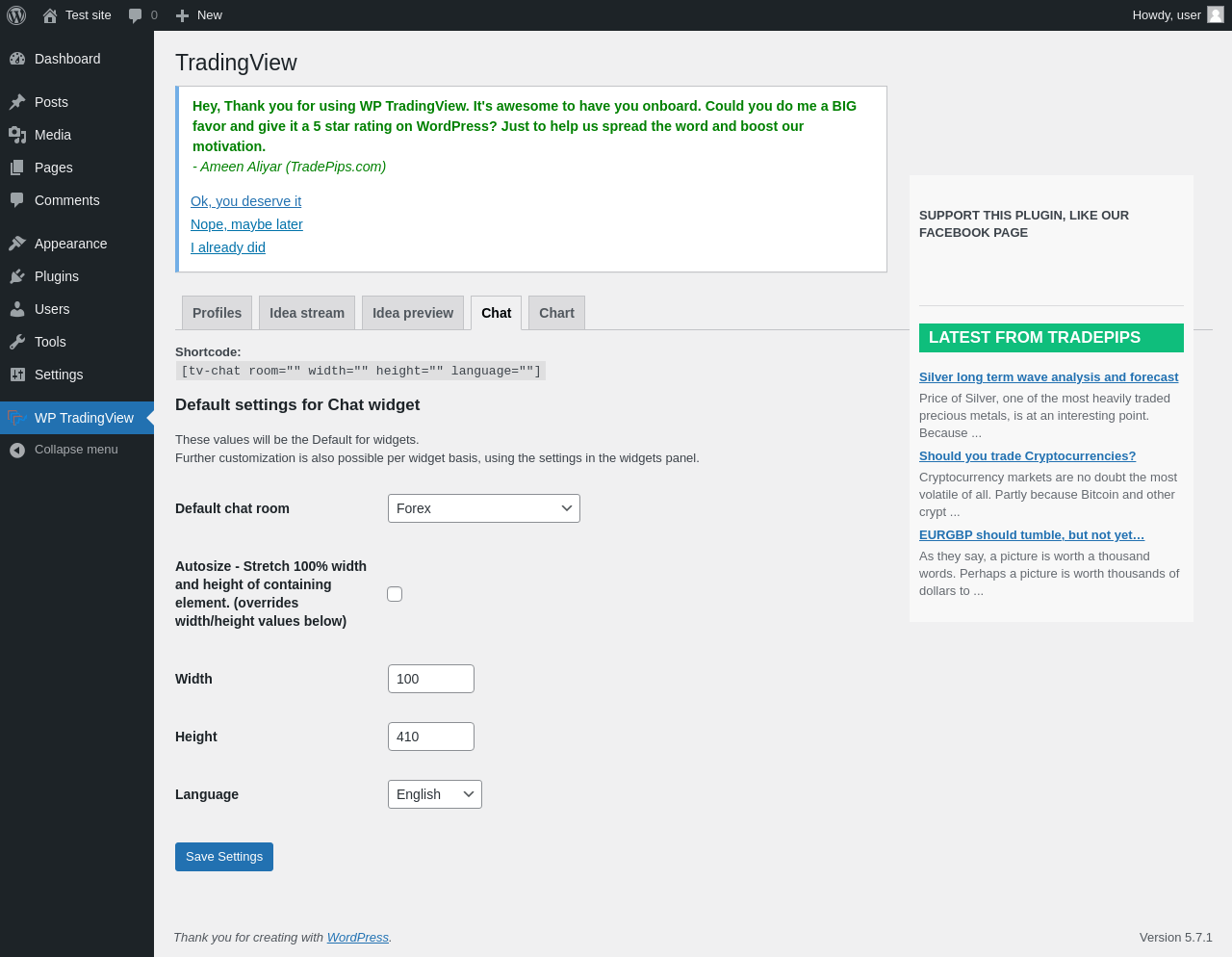Viewport: 1232px width, 957px height.
Task: Click the Save Settings button
Action: 224,857
